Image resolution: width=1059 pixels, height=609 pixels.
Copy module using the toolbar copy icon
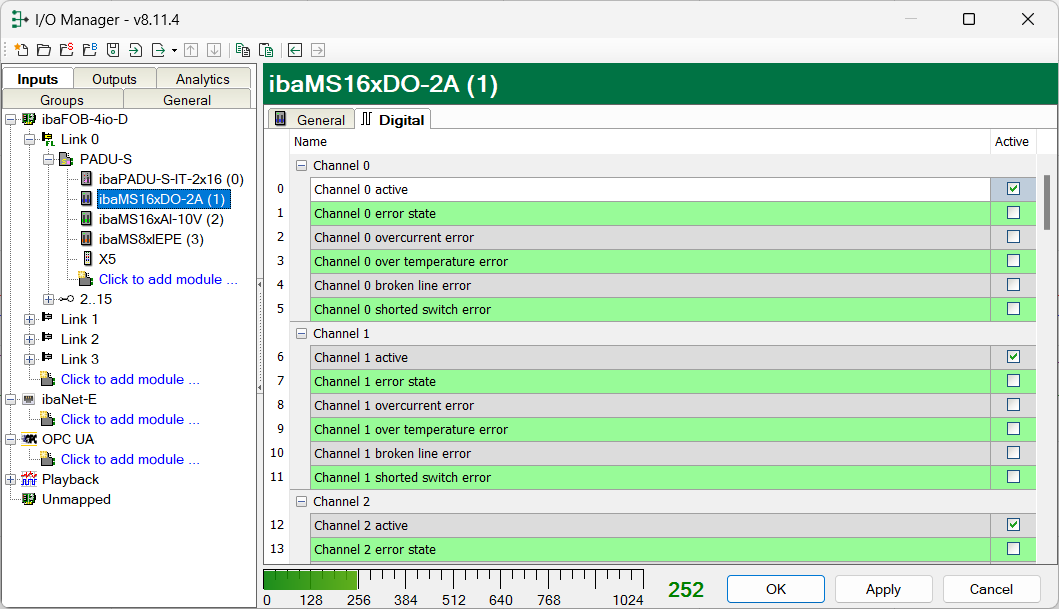coord(243,50)
